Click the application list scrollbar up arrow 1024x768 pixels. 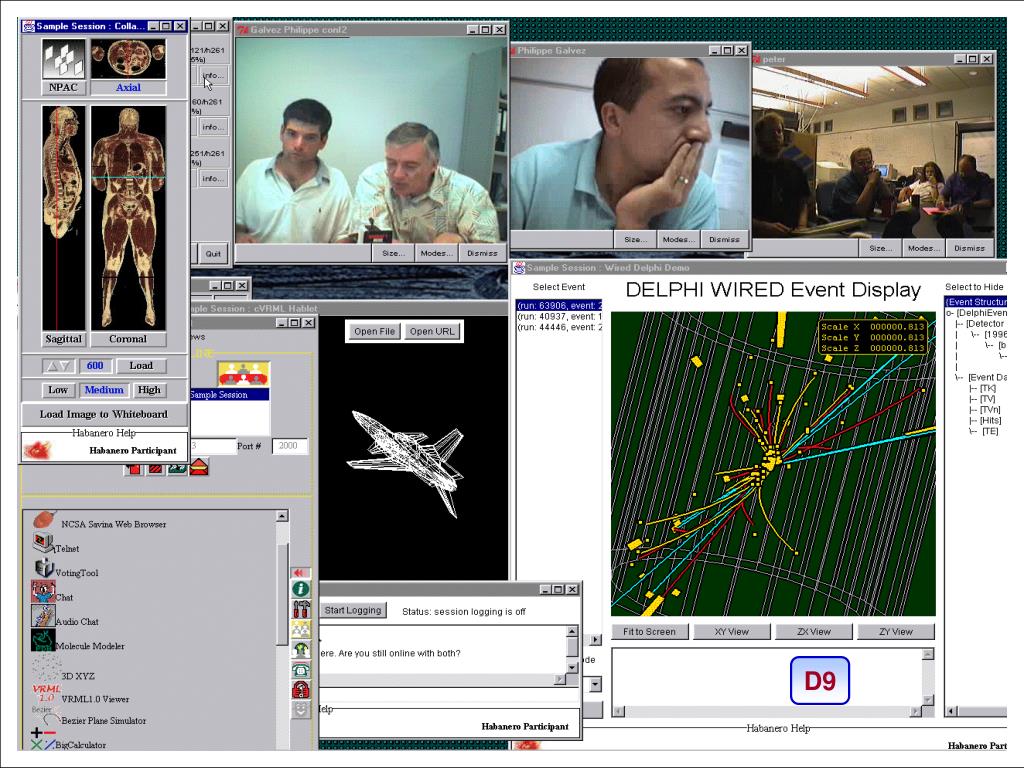[x=282, y=516]
